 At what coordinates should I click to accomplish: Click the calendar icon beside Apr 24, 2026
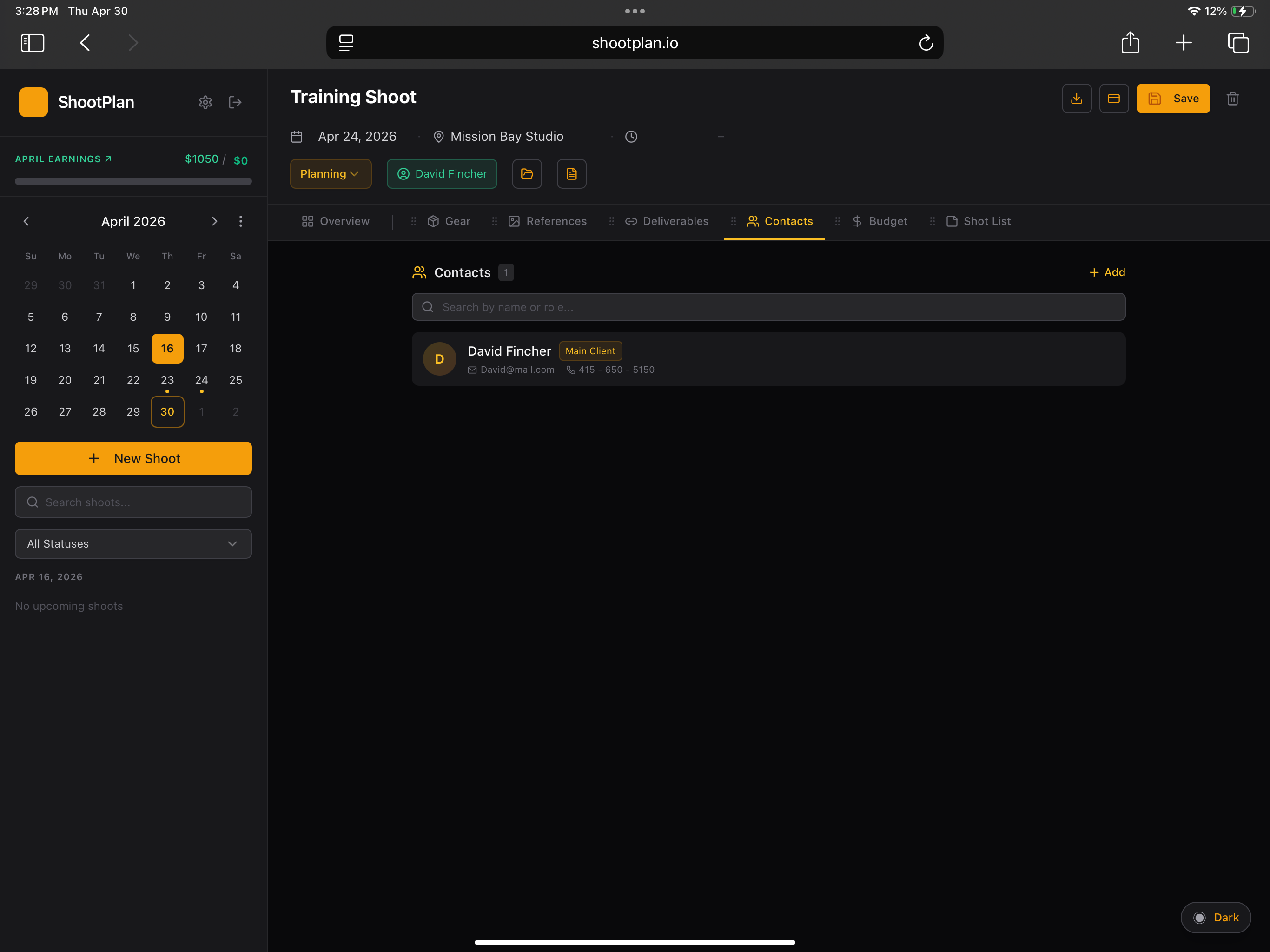297,137
